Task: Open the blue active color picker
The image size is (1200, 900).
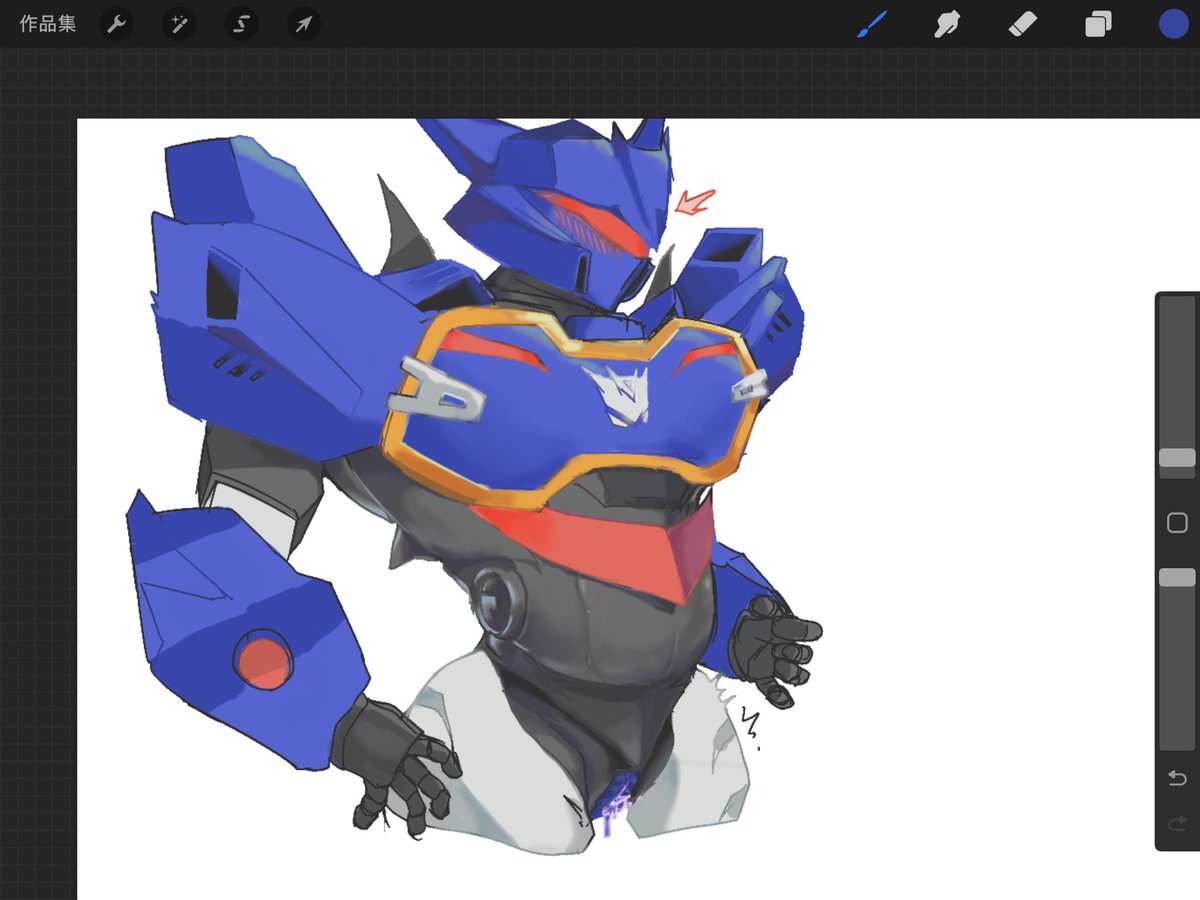Action: point(1174,24)
